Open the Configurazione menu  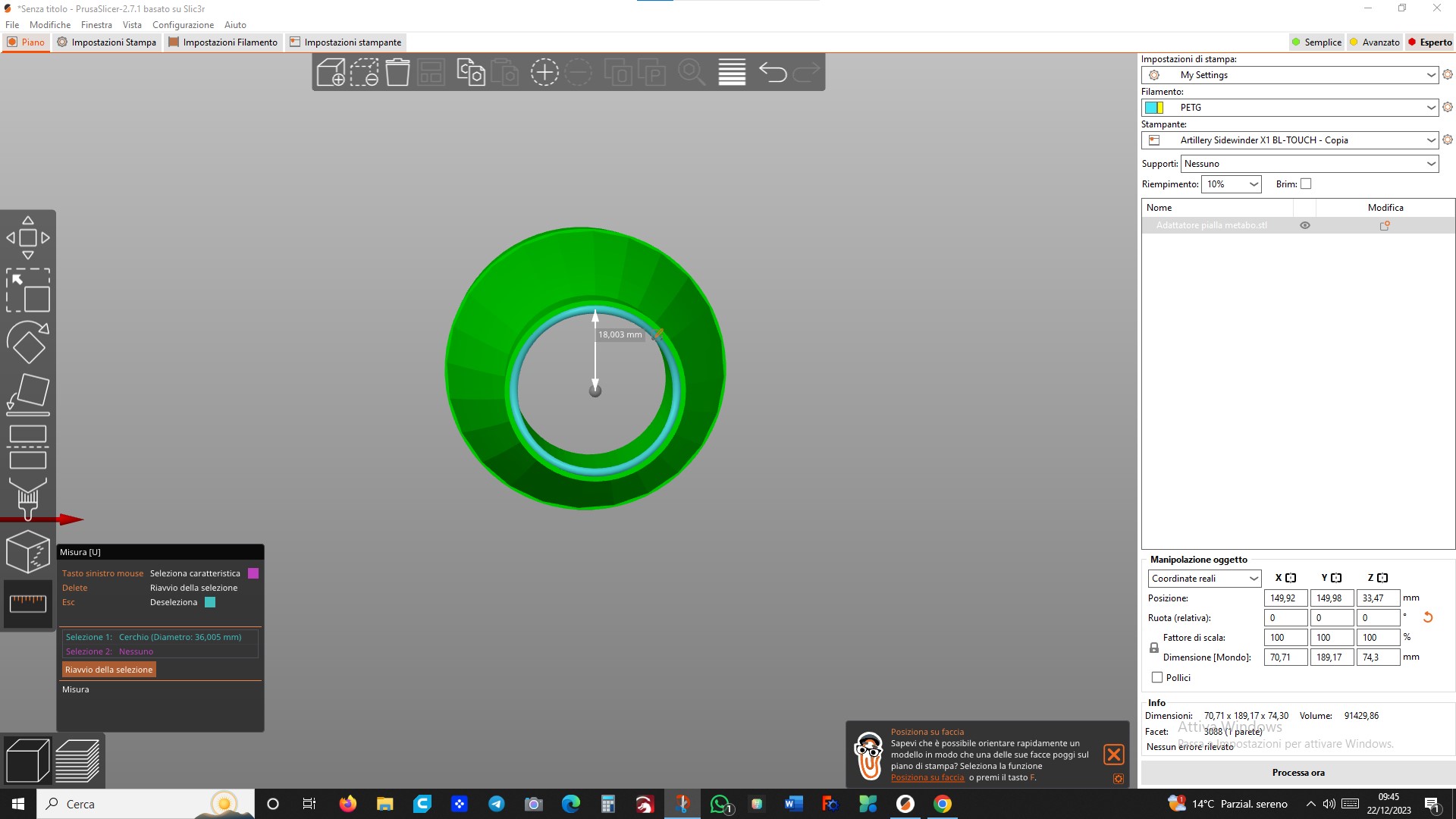coord(183,25)
